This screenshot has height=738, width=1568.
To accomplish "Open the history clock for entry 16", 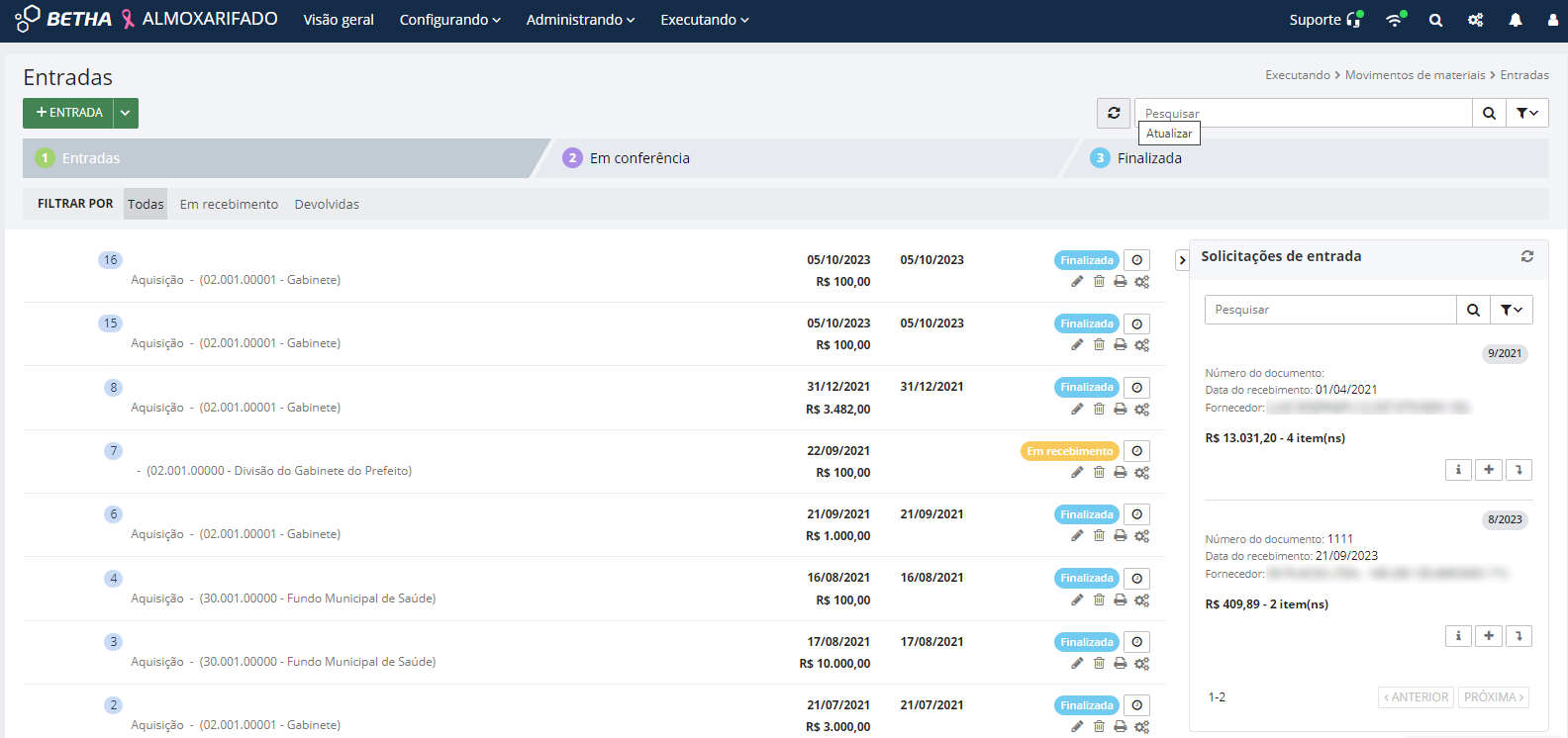I will tap(1137, 260).
